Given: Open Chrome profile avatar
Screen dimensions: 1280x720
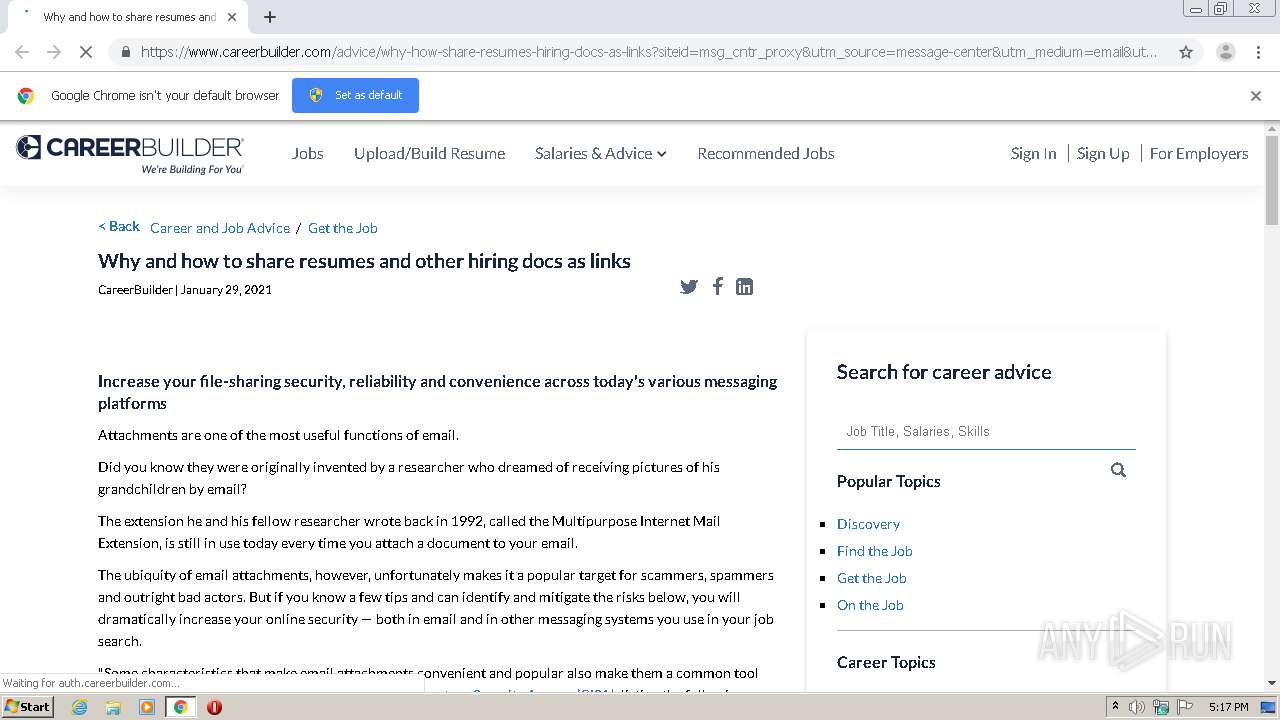Looking at the screenshot, I should [1225, 52].
